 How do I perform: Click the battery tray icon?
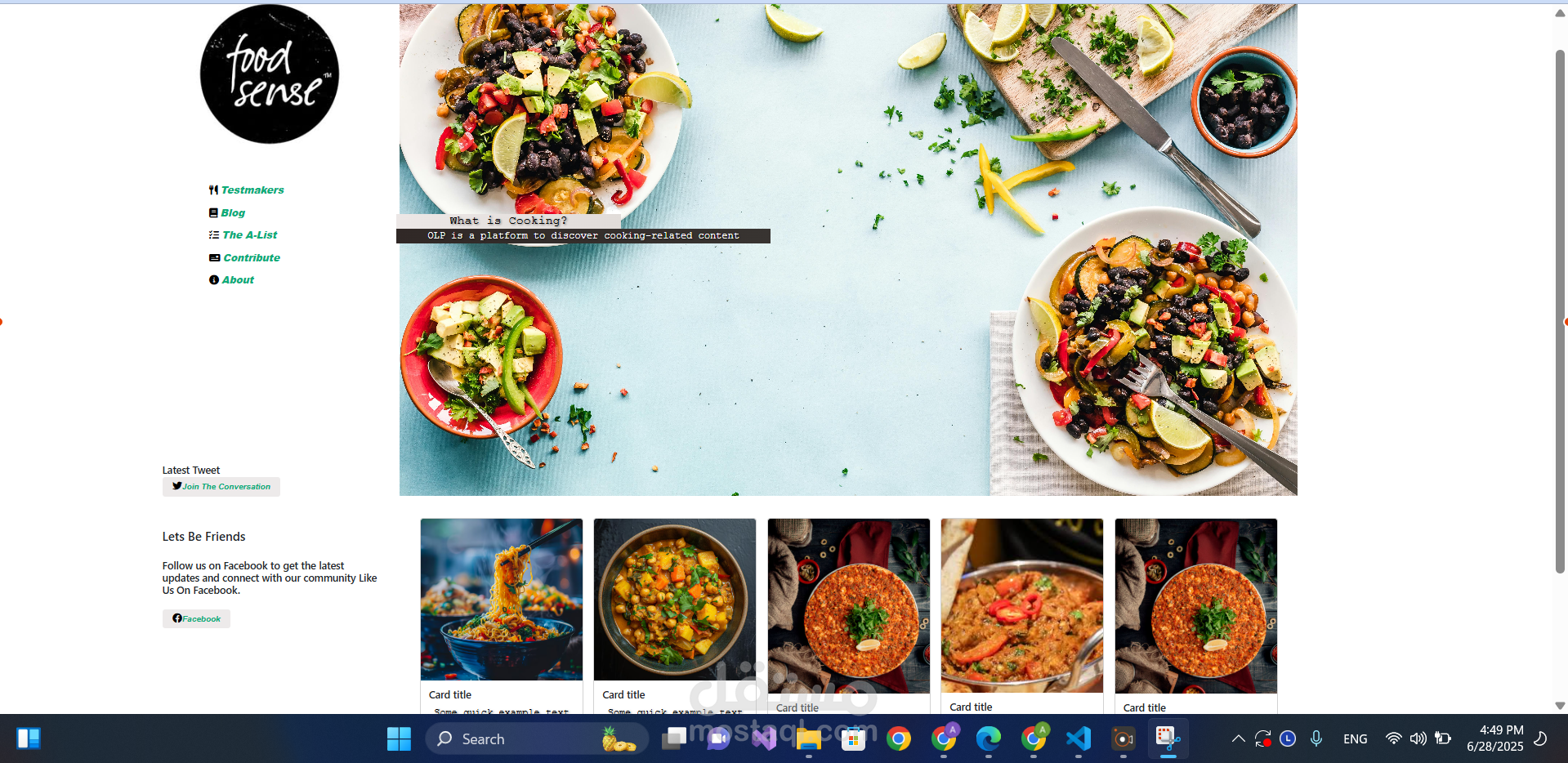1443,738
